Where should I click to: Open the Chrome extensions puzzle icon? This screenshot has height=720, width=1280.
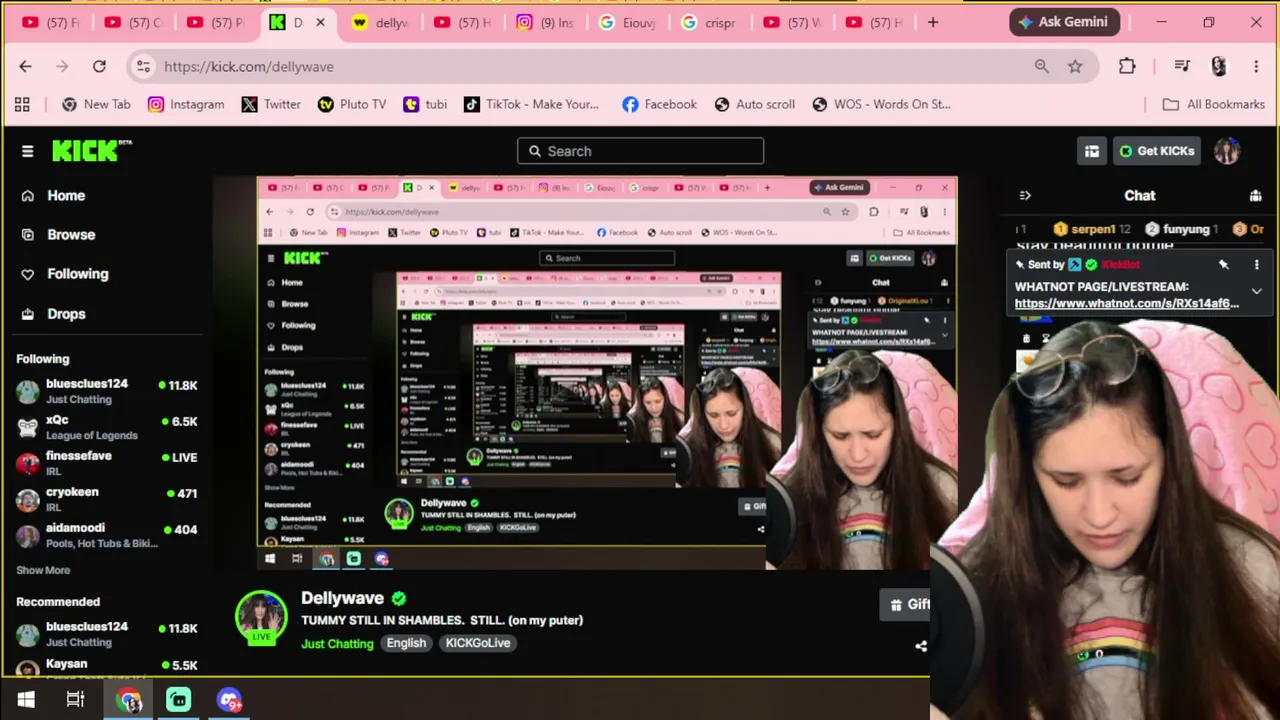[1127, 66]
